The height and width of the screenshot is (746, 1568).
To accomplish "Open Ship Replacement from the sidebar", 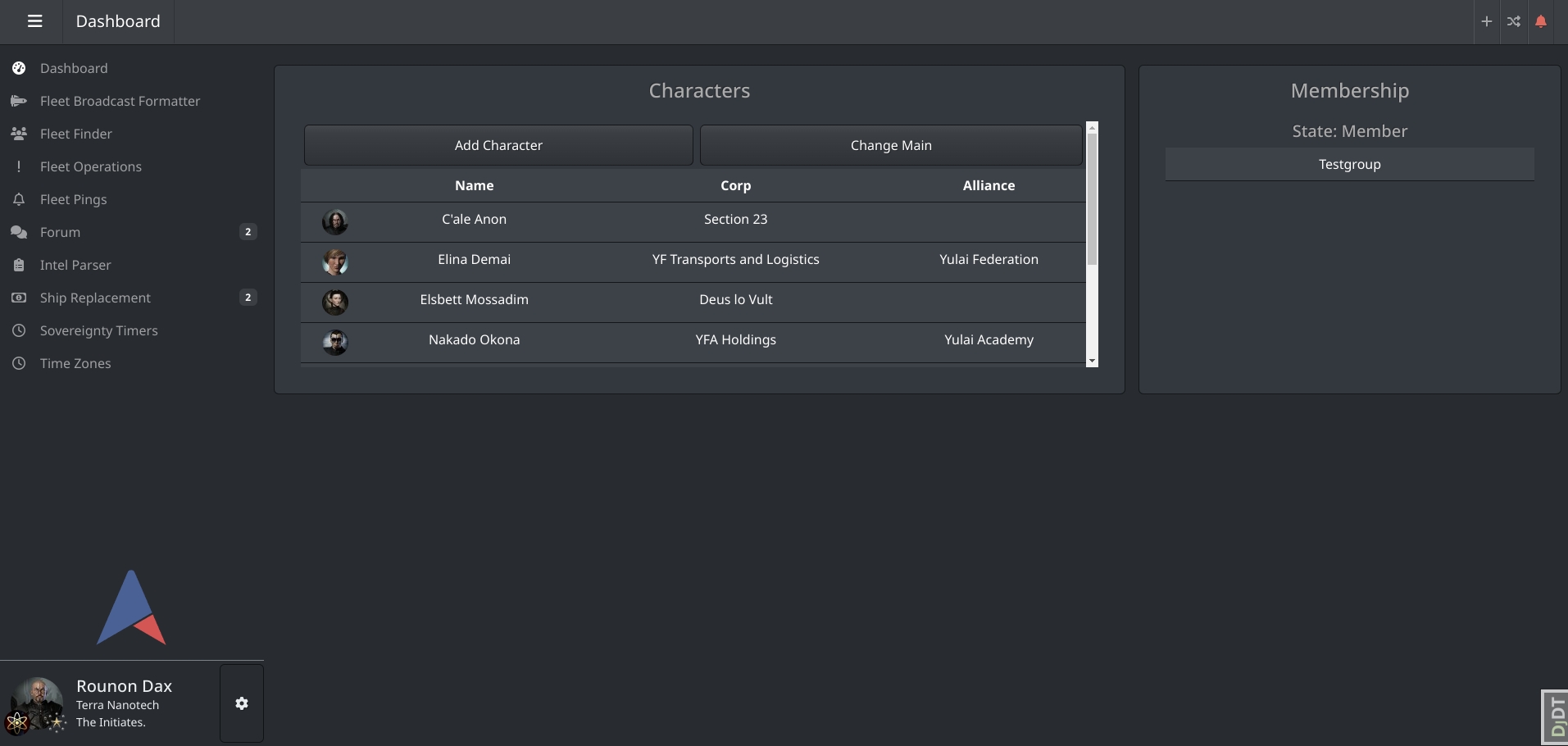I will (x=94, y=298).
